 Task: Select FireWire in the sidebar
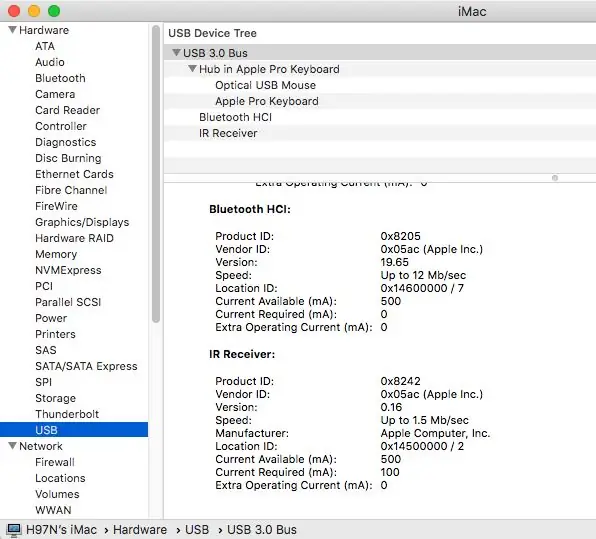click(56, 206)
